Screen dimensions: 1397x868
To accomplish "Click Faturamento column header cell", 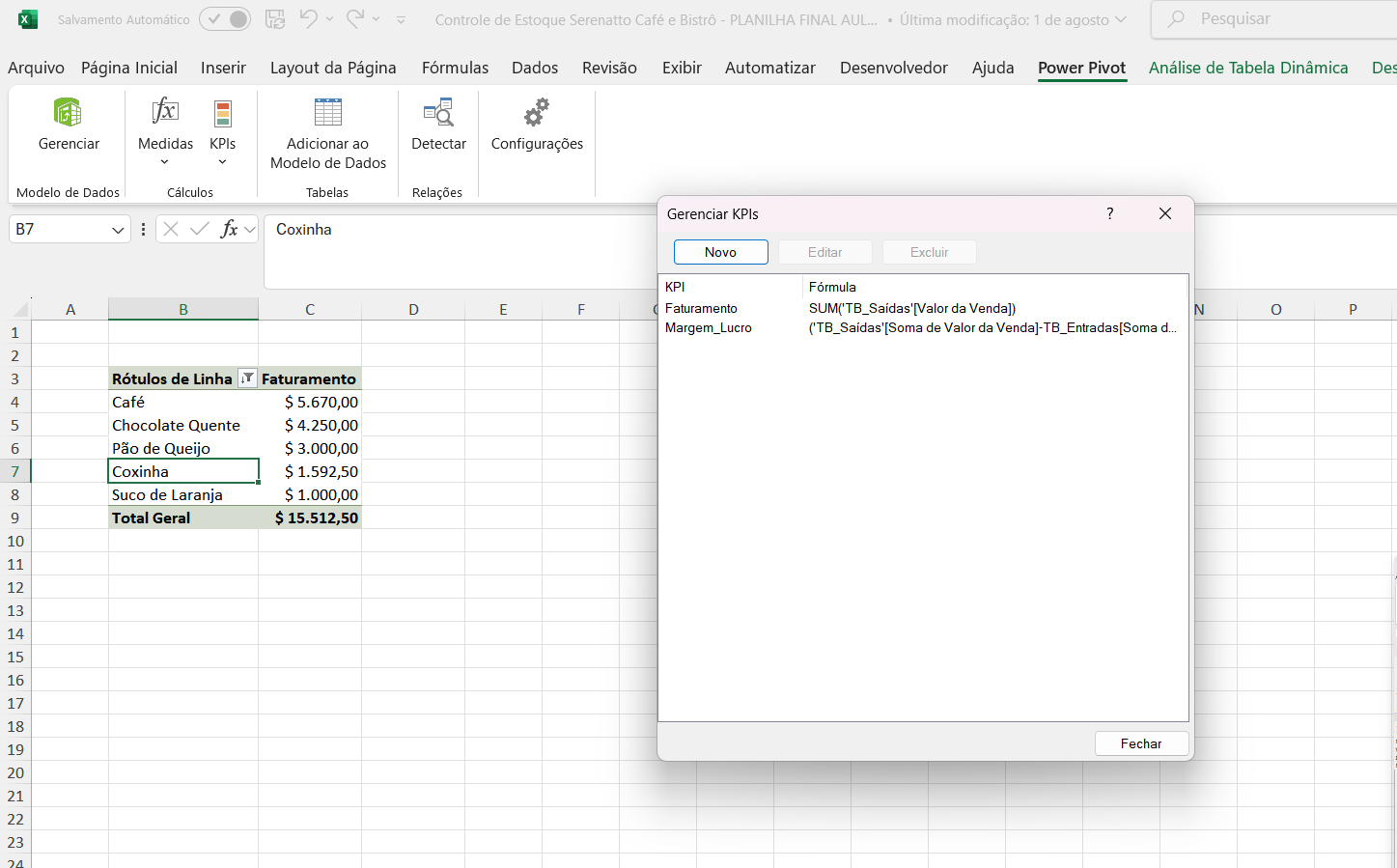I will coord(310,378).
